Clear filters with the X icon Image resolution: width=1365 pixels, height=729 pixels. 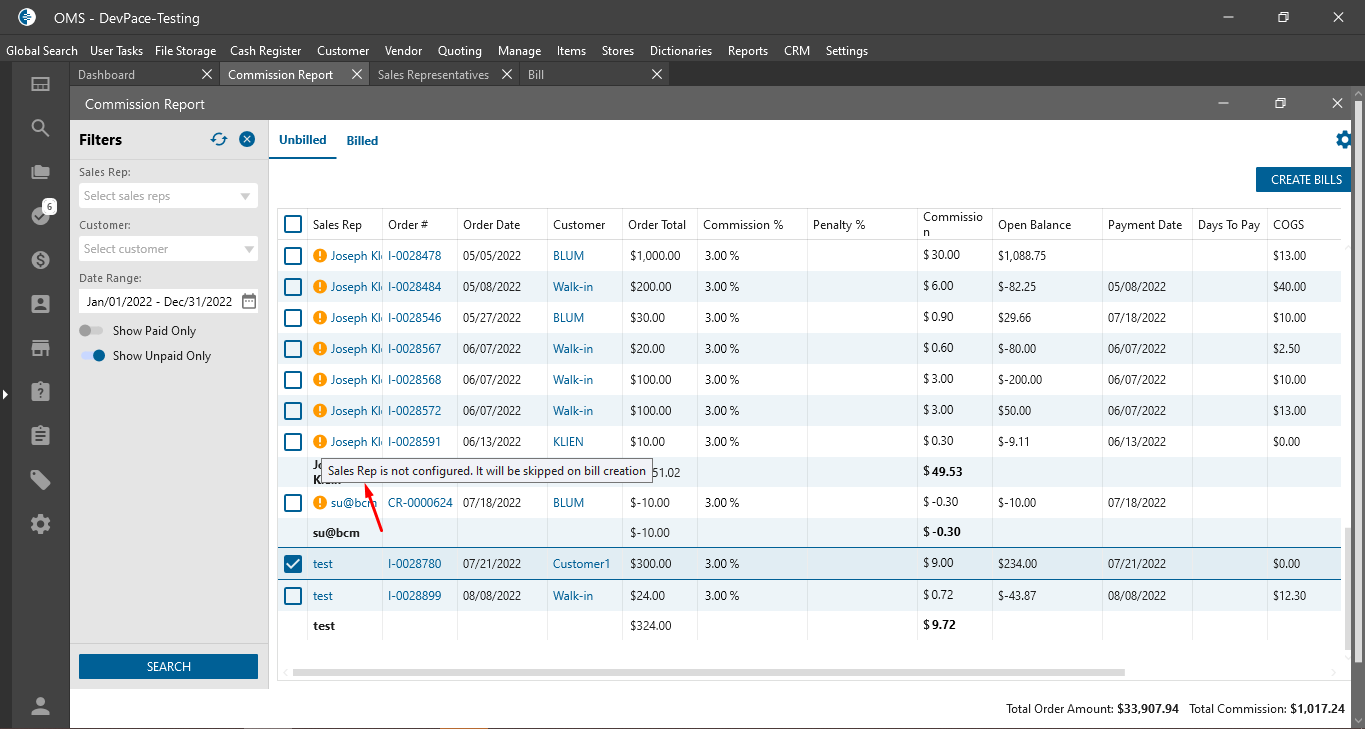(x=247, y=140)
